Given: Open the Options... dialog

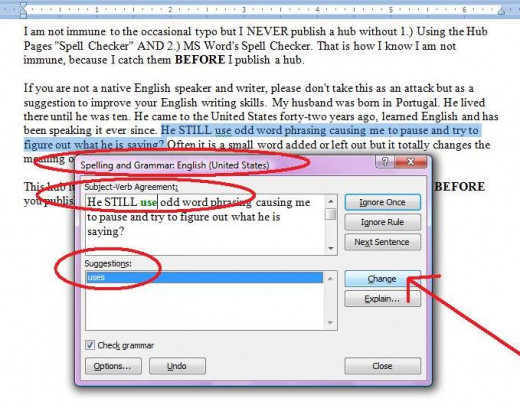Looking at the screenshot, I should (113, 366).
